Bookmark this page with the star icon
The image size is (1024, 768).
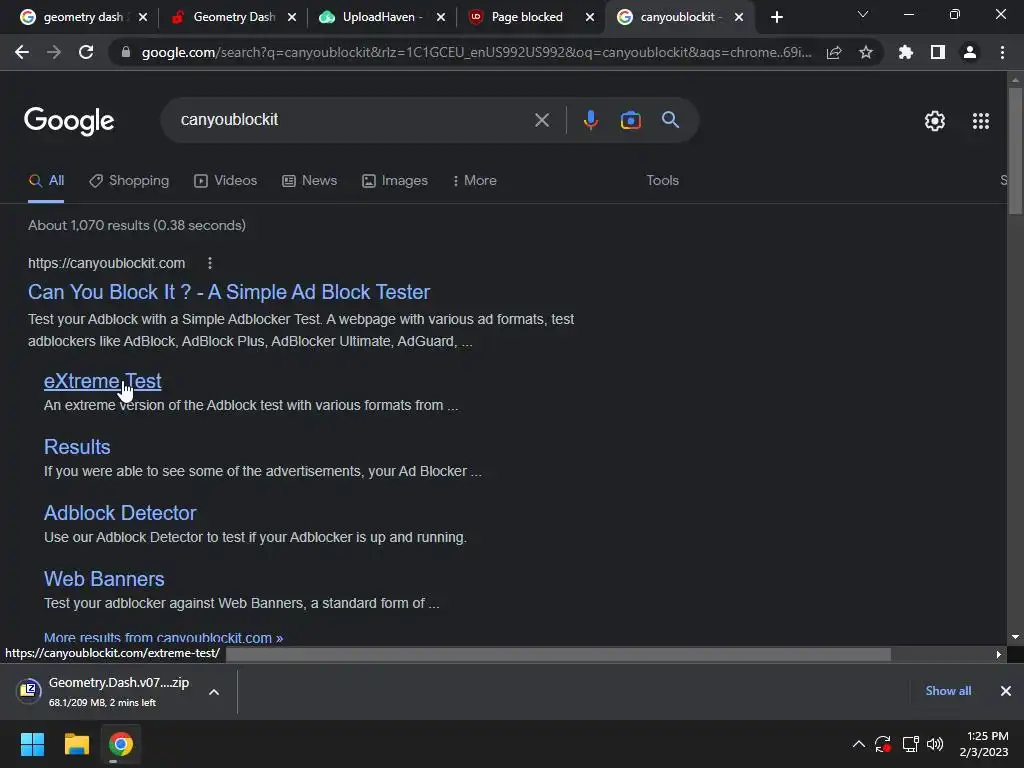(866, 52)
